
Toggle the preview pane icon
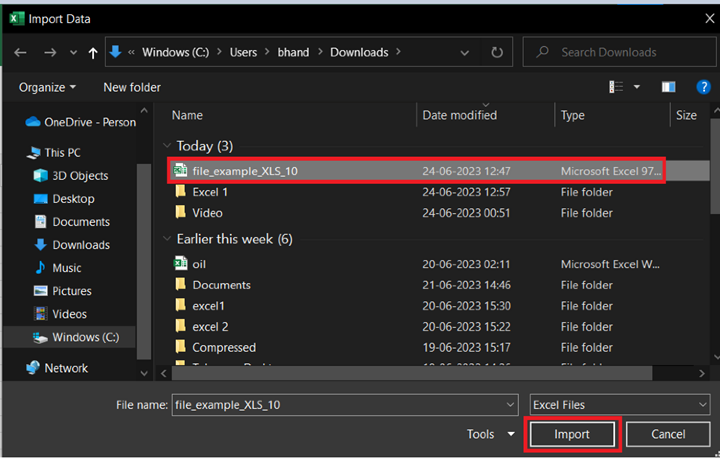(668, 87)
